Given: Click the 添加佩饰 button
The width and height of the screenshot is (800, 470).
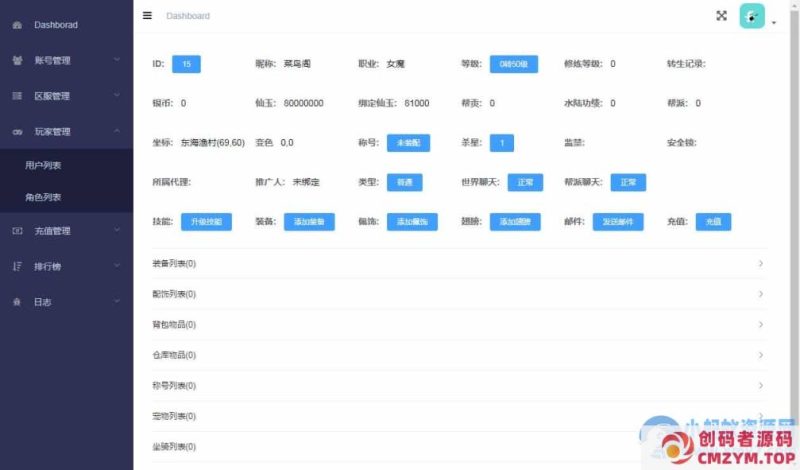Looking at the screenshot, I should tap(412, 221).
